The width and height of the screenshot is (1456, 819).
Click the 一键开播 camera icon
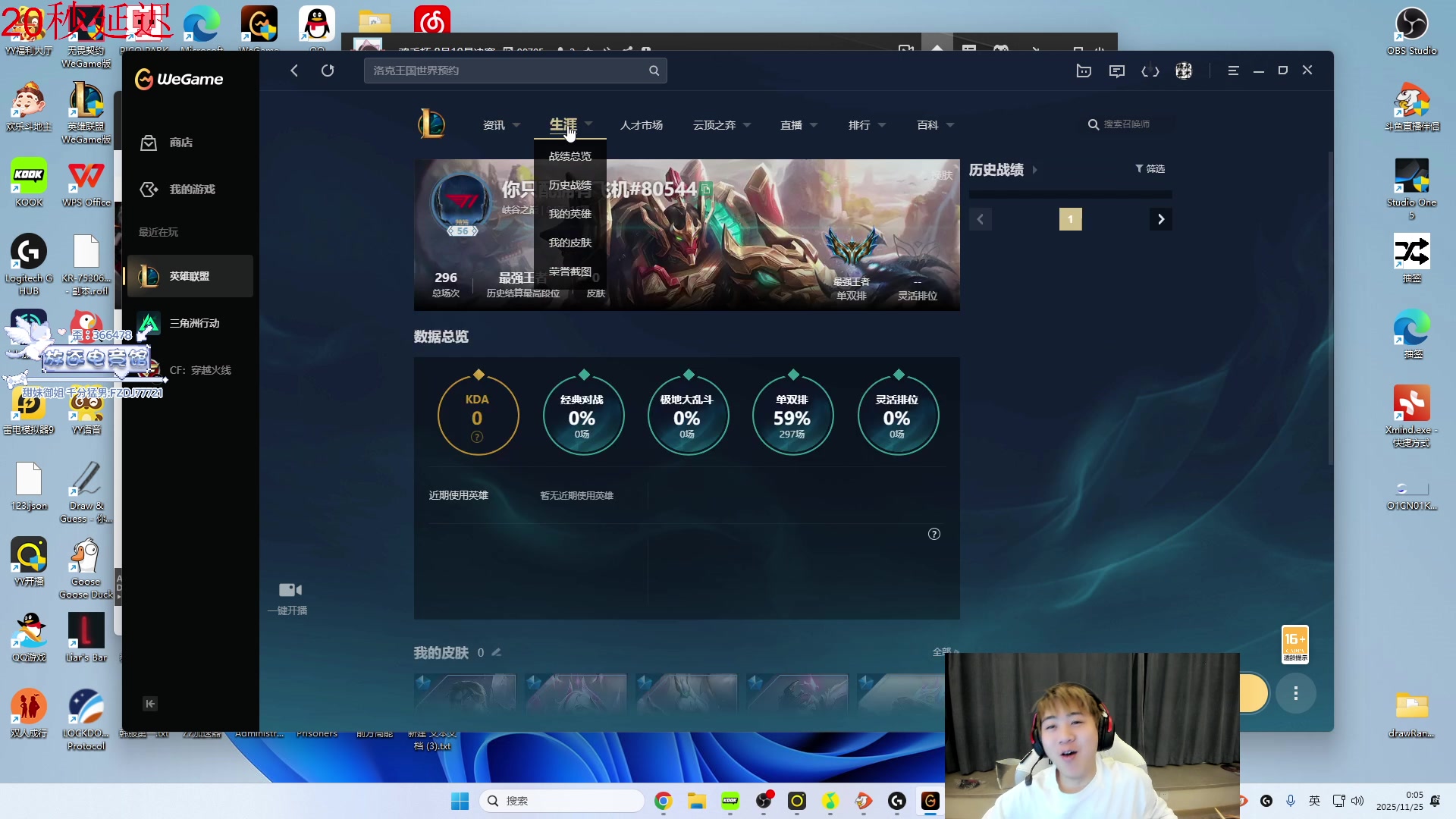point(290,590)
